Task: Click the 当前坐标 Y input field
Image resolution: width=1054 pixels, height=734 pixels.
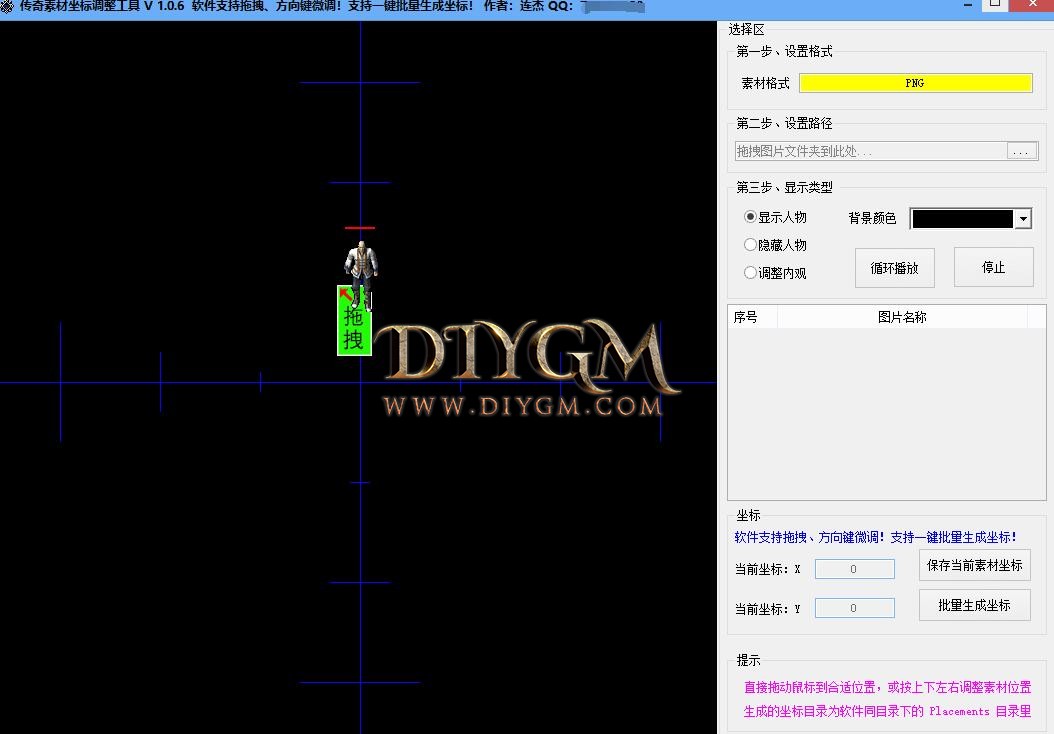Action: 854,608
